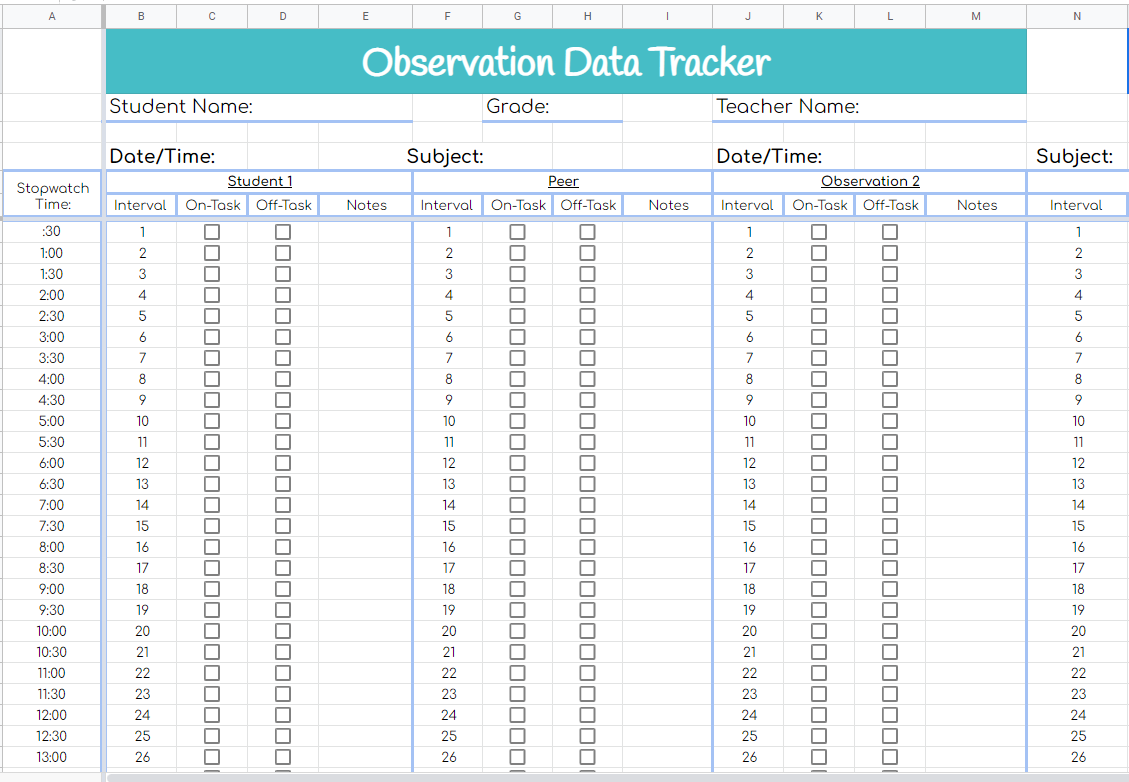Viewport: 1129px width, 782px height.
Task: Select Peer interval number 18
Action: (x=448, y=589)
